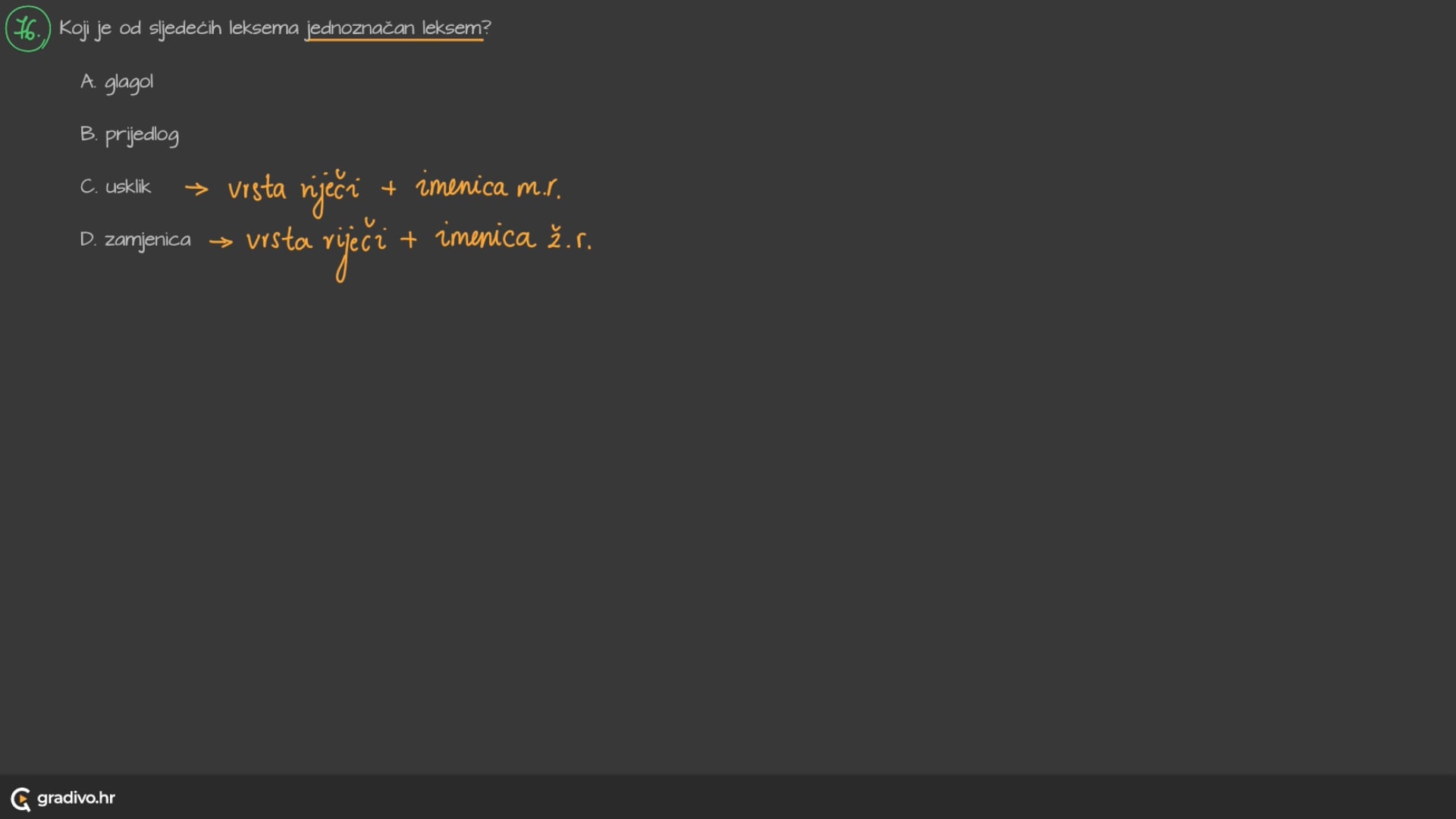Click 'vrsta riječi' note beside usklik
The width and height of the screenshot is (1456, 819).
point(293,190)
